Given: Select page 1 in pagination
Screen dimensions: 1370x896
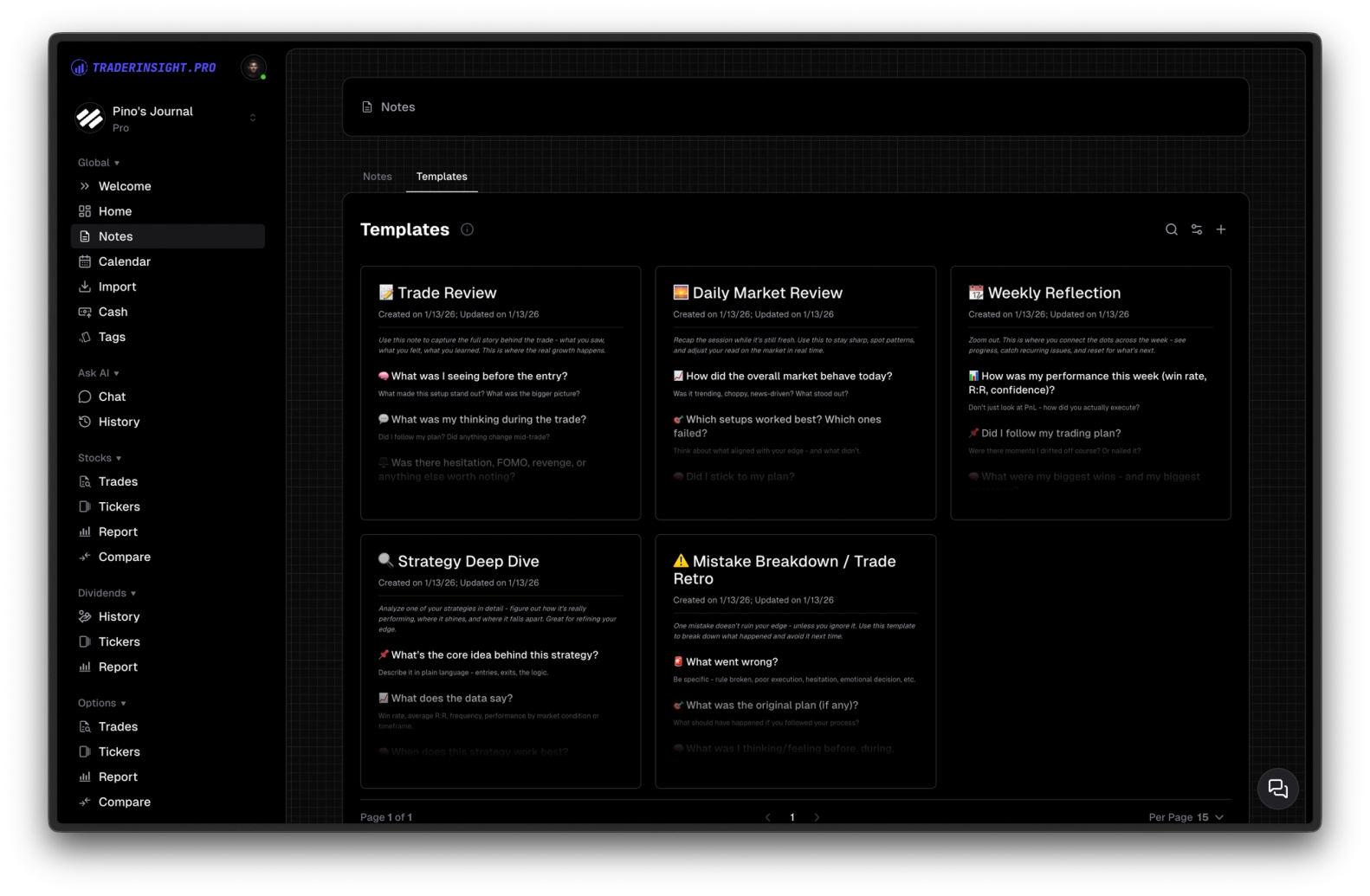Looking at the screenshot, I should [792, 817].
